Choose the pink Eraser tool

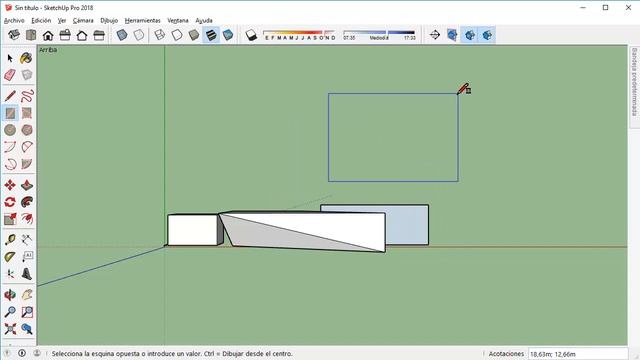(x=10, y=75)
